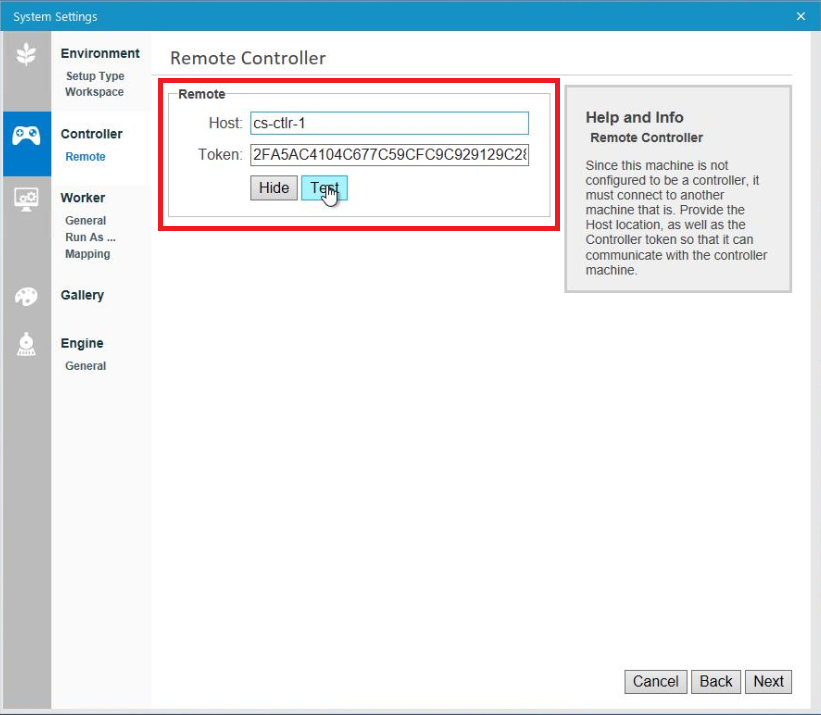Click the Engine train icon
The height and width of the screenshot is (715, 821).
[x=27, y=344]
